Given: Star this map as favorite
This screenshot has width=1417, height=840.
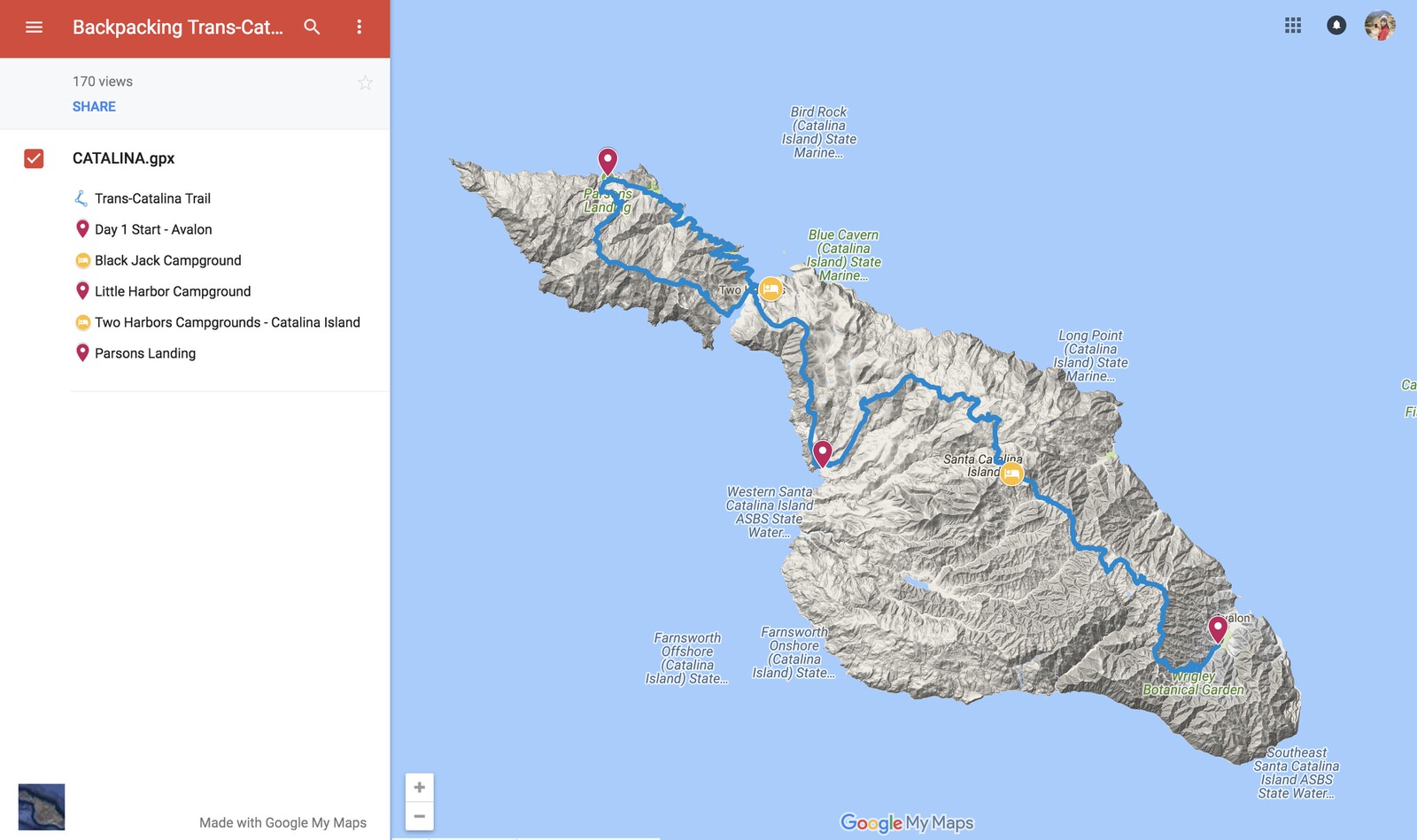Looking at the screenshot, I should point(365,83).
